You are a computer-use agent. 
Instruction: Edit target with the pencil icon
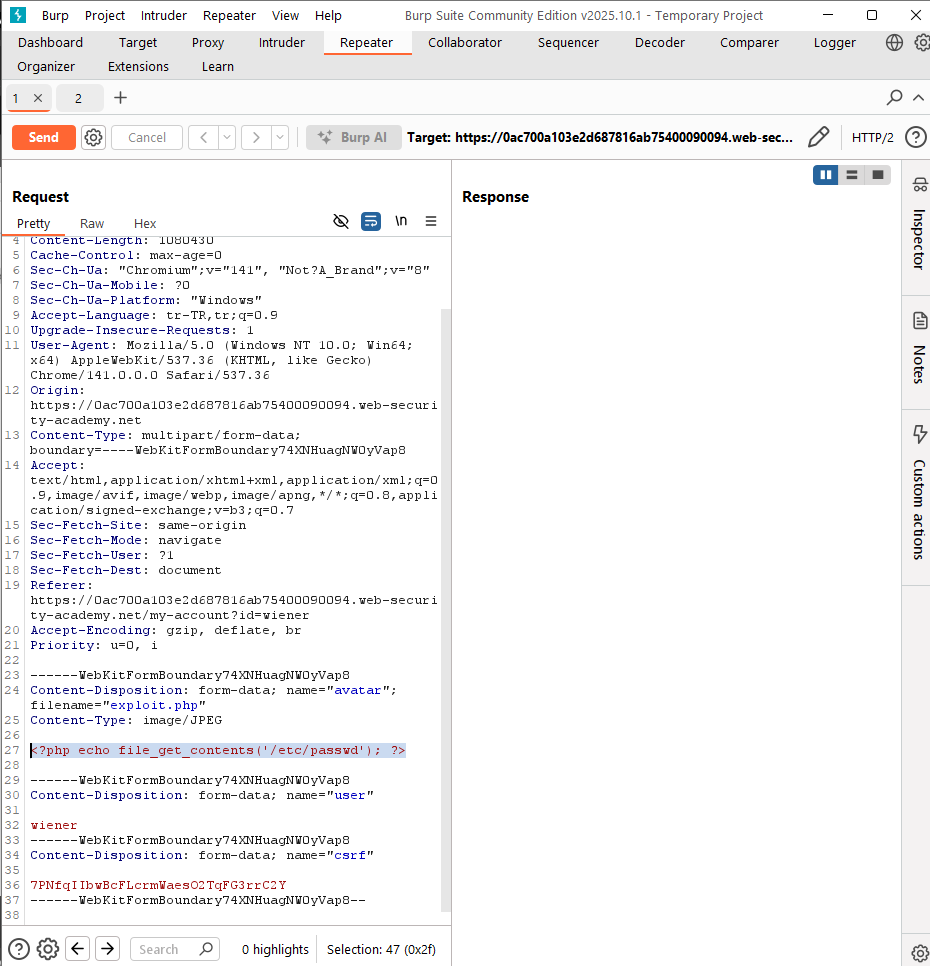tap(819, 137)
